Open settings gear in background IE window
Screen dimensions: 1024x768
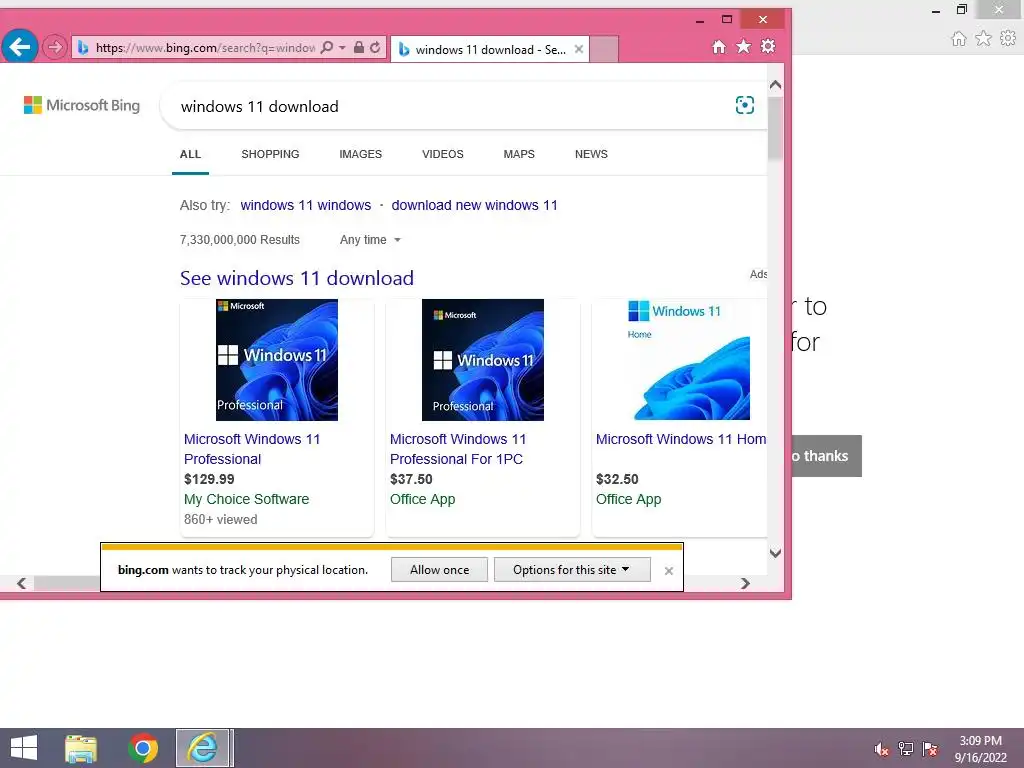(1008, 39)
